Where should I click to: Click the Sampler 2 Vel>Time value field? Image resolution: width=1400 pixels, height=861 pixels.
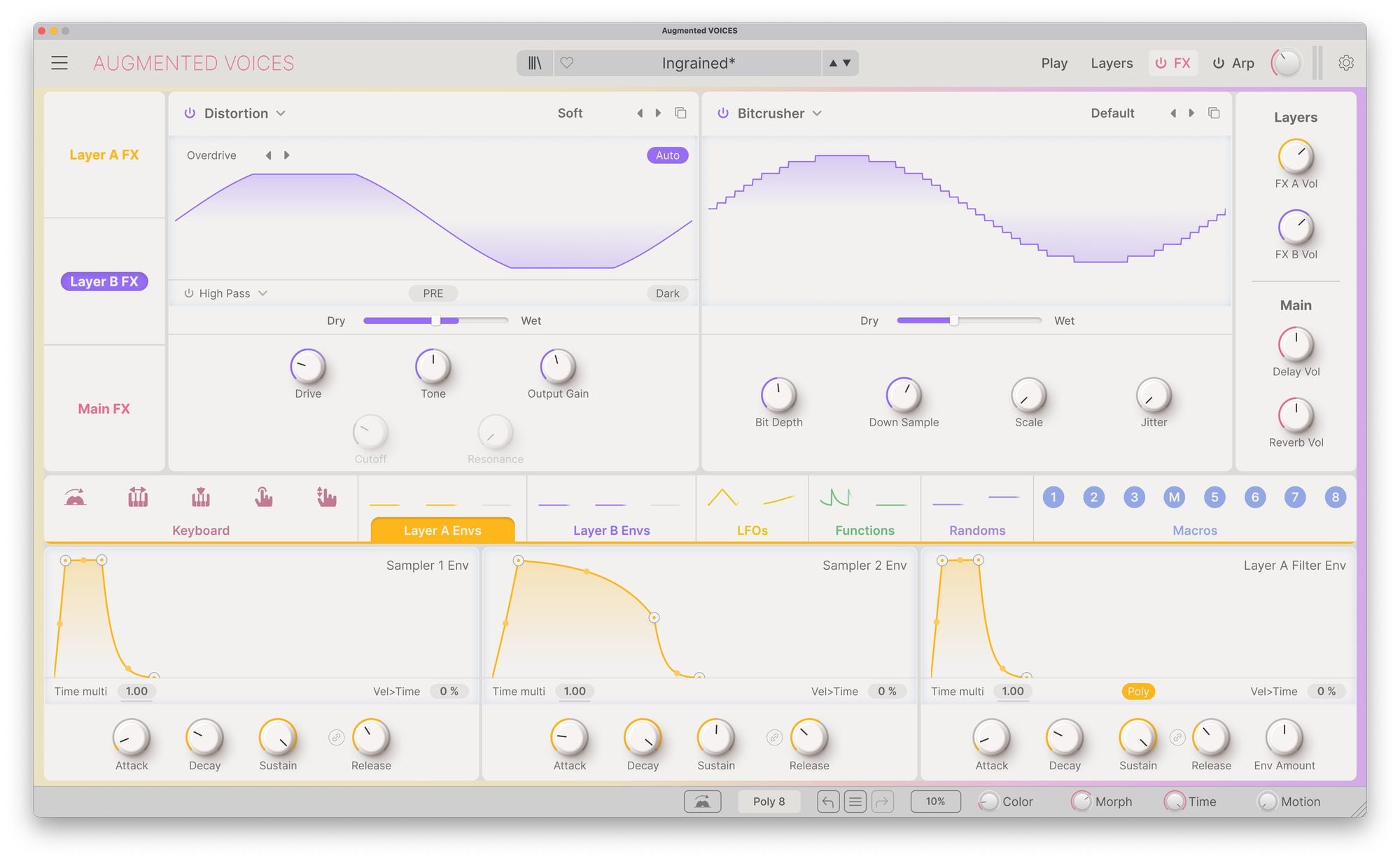pyautogui.click(x=887, y=692)
